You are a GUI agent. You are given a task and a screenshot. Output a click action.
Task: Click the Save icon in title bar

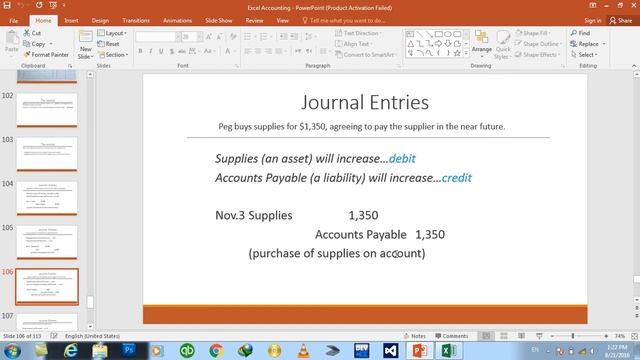pyautogui.click(x=7, y=5)
